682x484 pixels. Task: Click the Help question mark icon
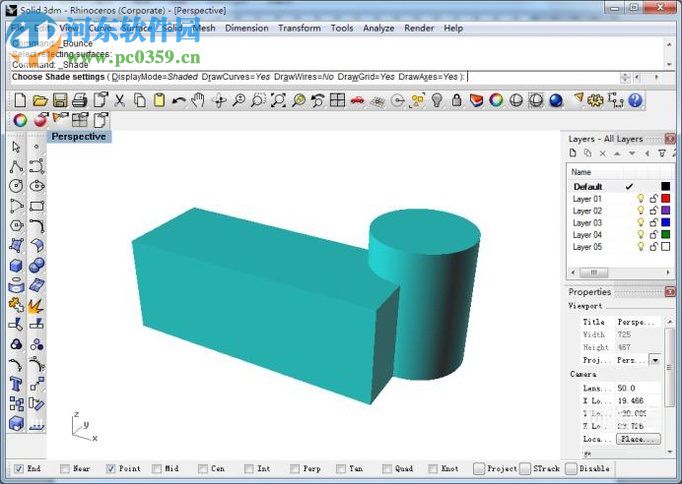(x=634, y=100)
